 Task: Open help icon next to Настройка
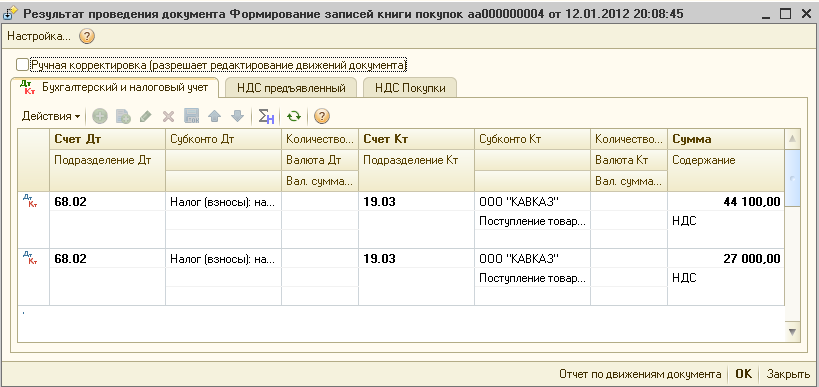coord(87,37)
